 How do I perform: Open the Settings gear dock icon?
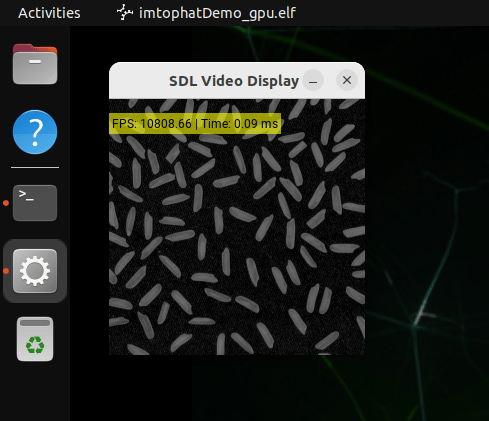click(x=35, y=271)
